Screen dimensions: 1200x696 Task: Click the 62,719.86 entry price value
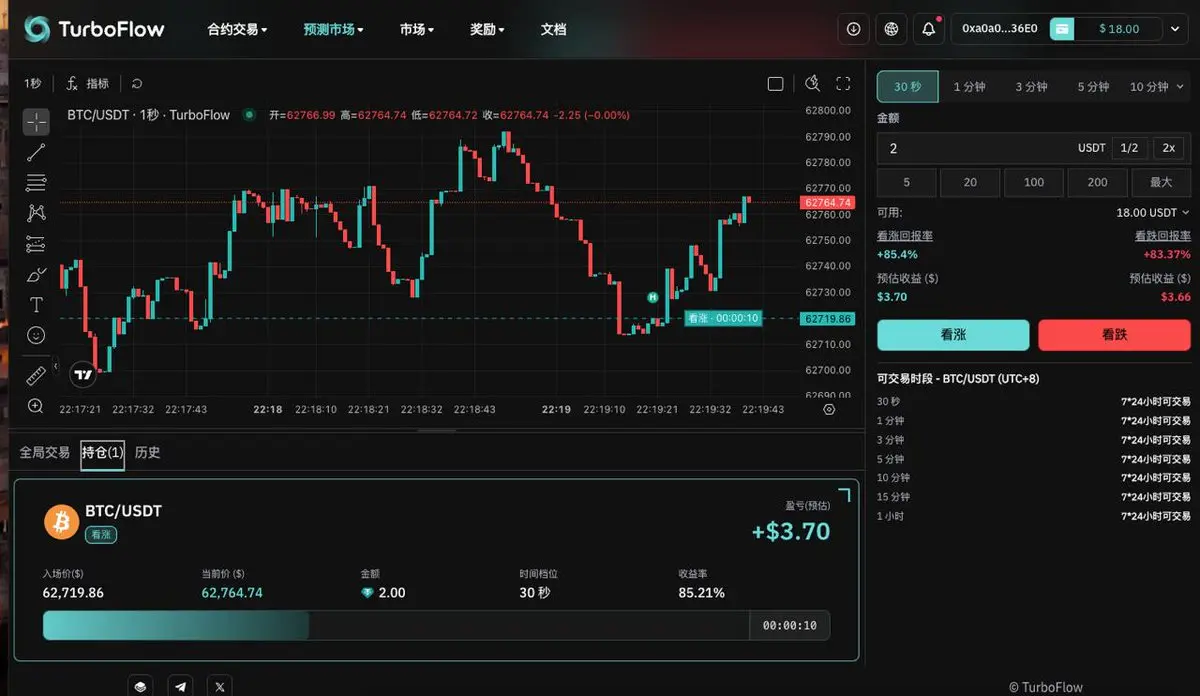(73, 593)
